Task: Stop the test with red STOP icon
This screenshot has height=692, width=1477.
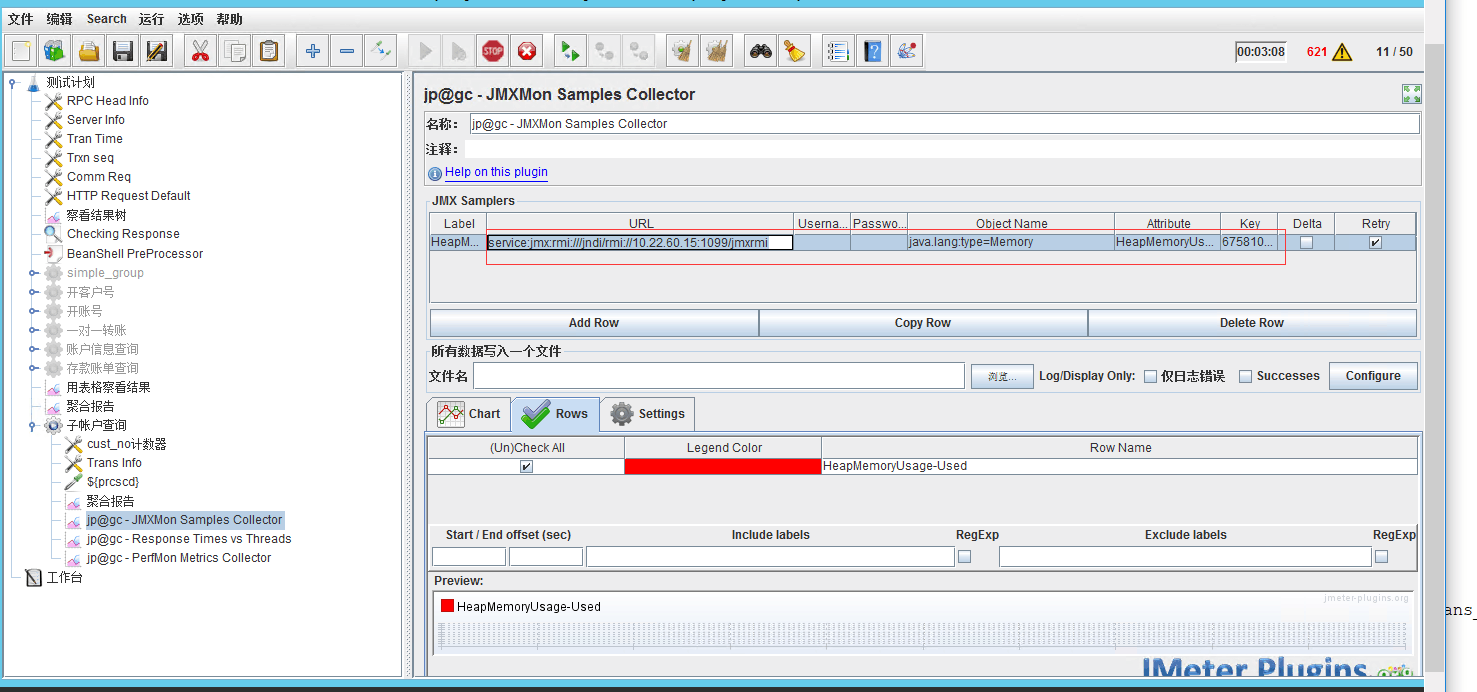Action: pyautogui.click(x=493, y=51)
